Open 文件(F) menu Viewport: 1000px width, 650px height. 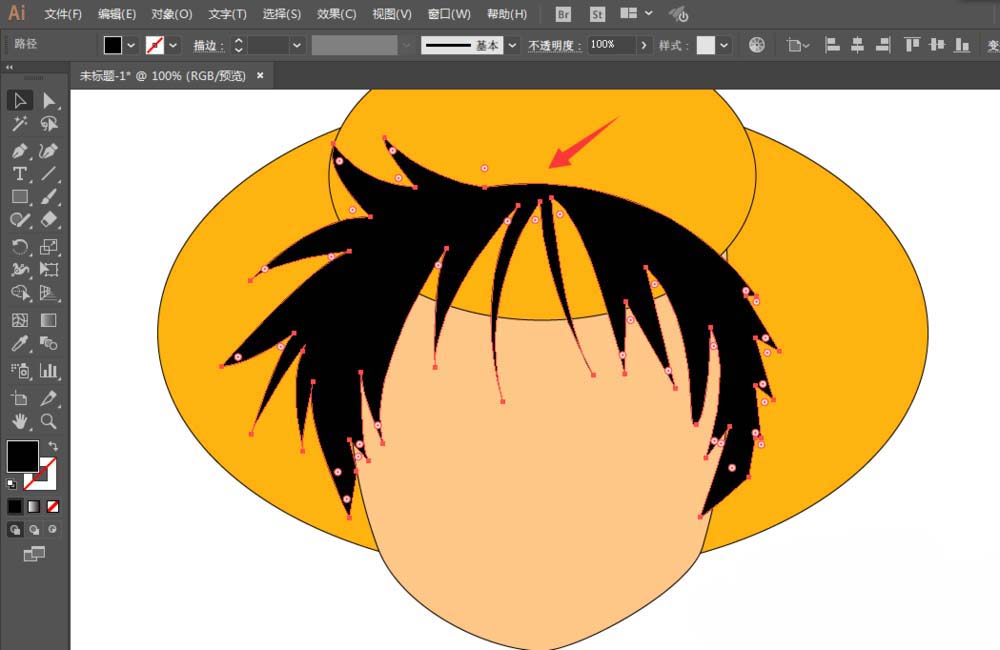point(63,14)
